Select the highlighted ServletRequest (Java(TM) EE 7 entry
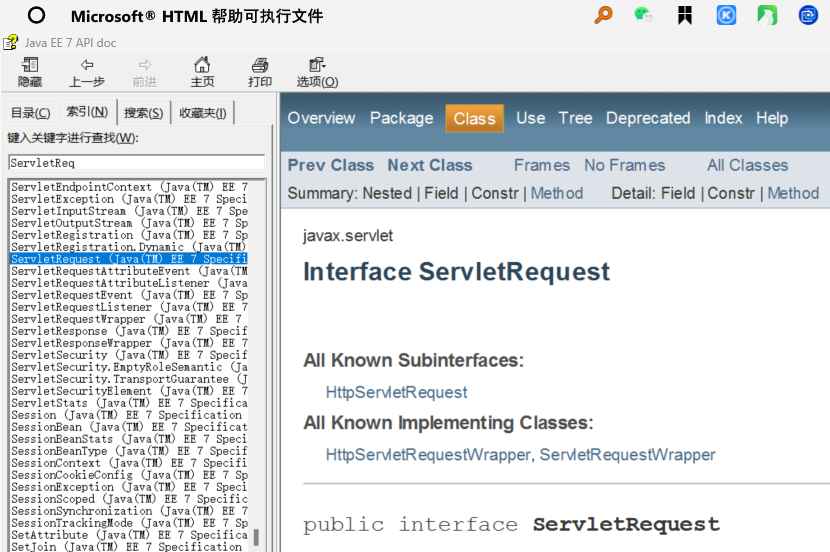Viewport: 830px width, 552px height. (x=129, y=259)
